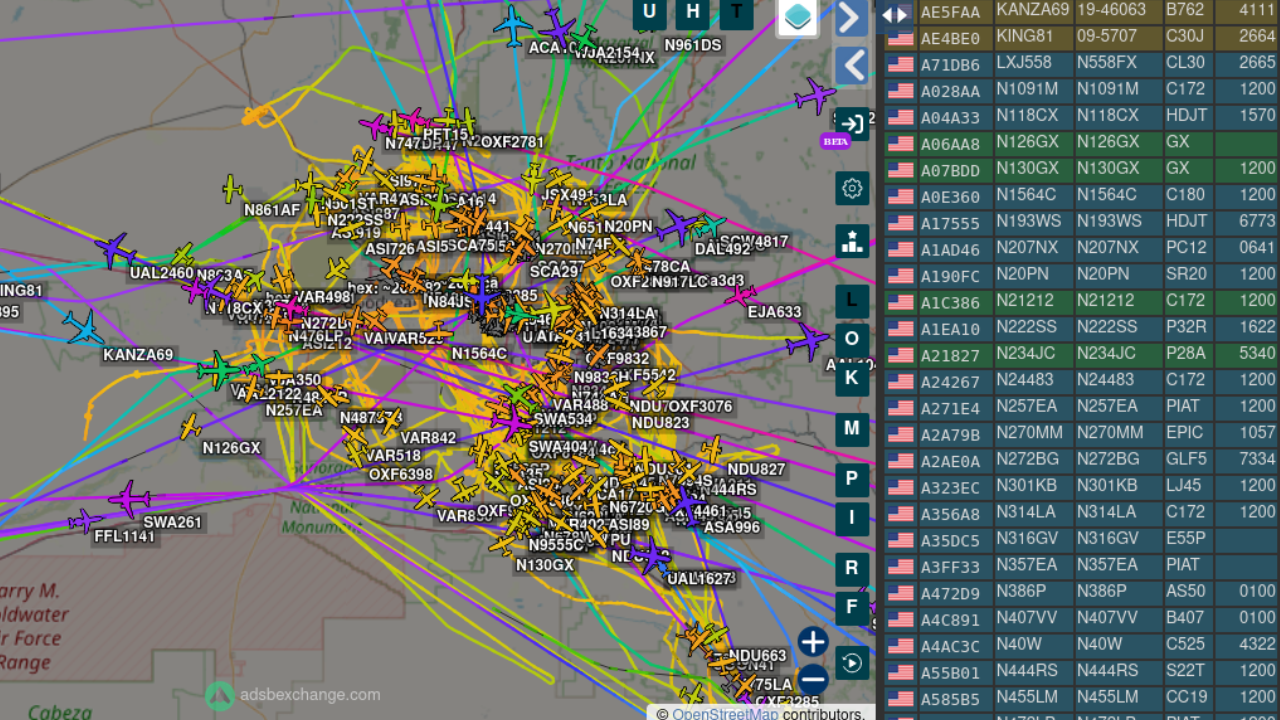The image size is (1280, 720).
Task: Click the sidebar resize double-arrow handle
Action: pyautogui.click(x=894, y=14)
